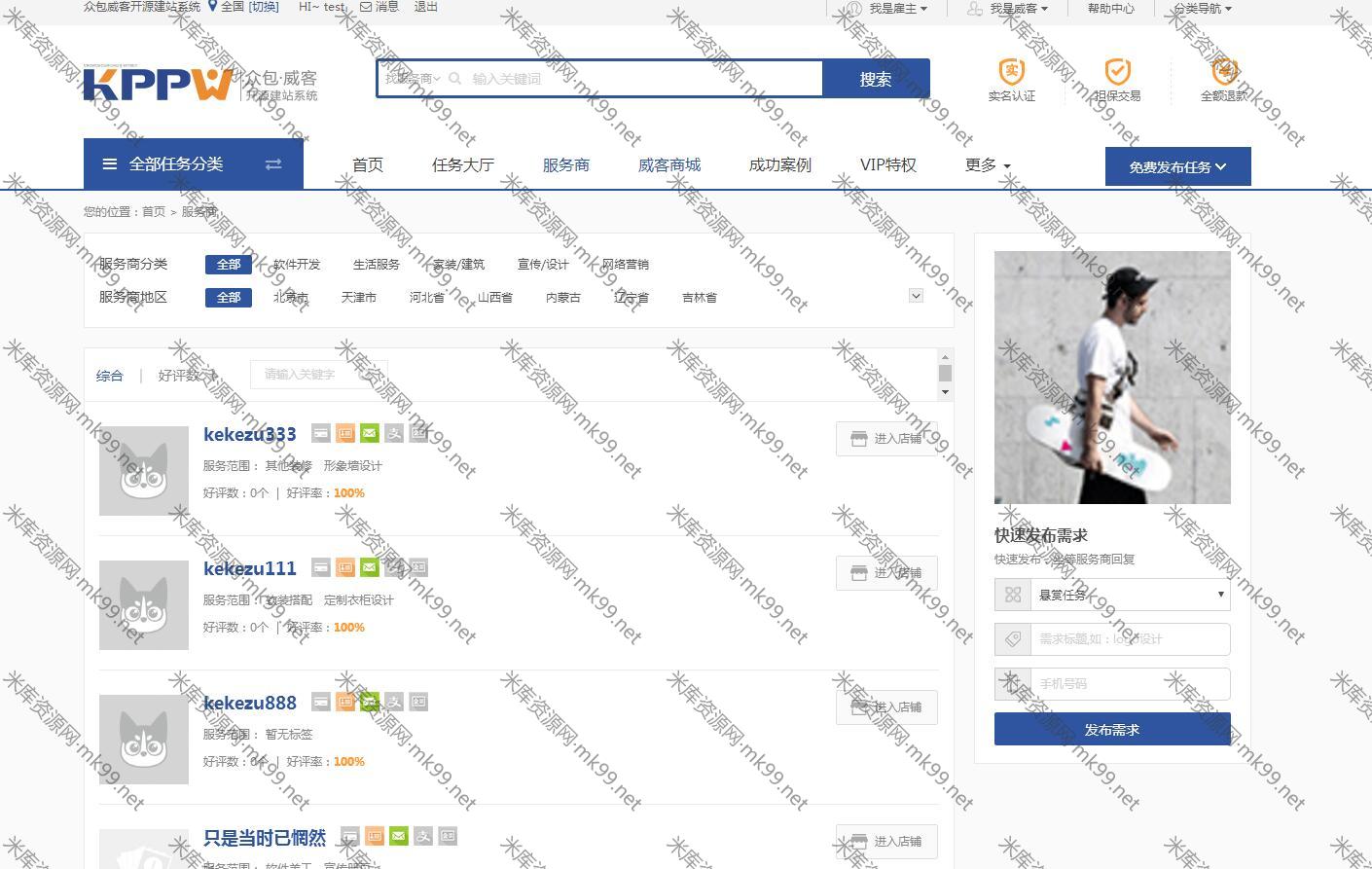Image resolution: width=1372 pixels, height=869 pixels.
Task: Filter region by 河北省
Action: click(427, 298)
